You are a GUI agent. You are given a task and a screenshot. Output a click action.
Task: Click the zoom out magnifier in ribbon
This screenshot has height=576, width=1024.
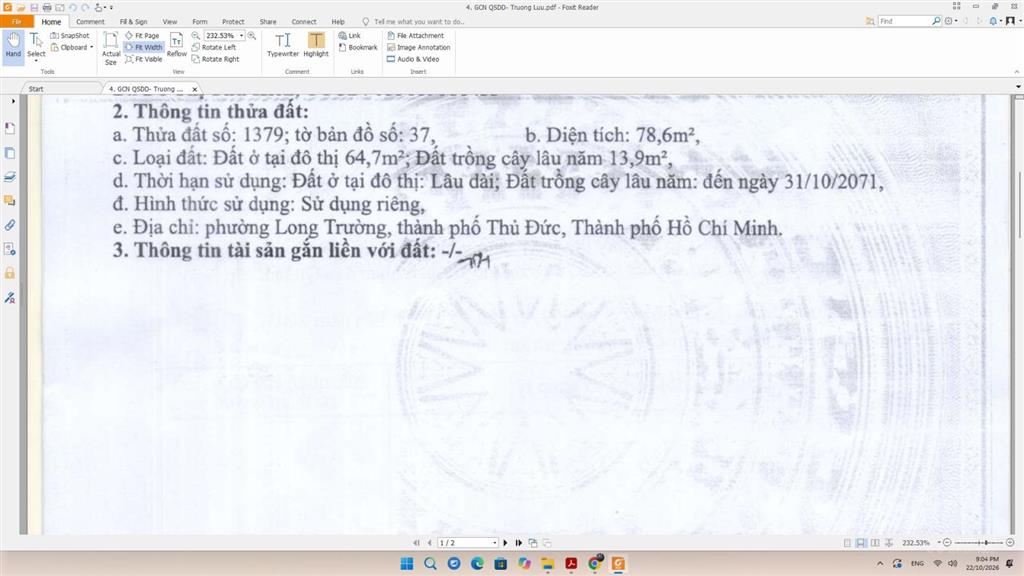point(195,36)
